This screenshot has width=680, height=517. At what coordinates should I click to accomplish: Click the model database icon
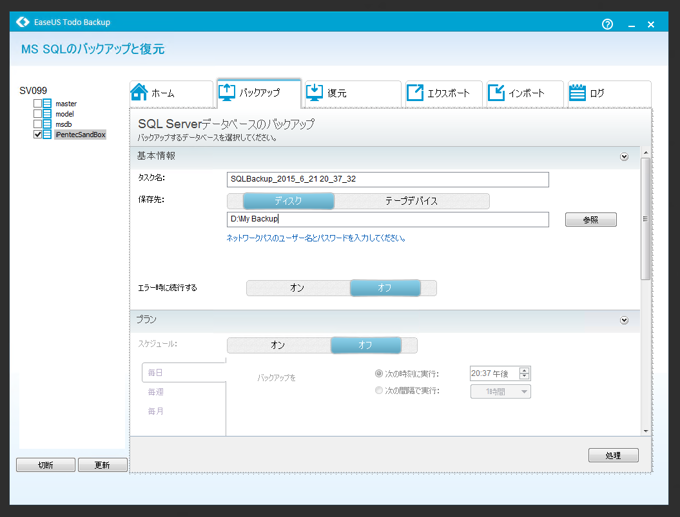47,114
